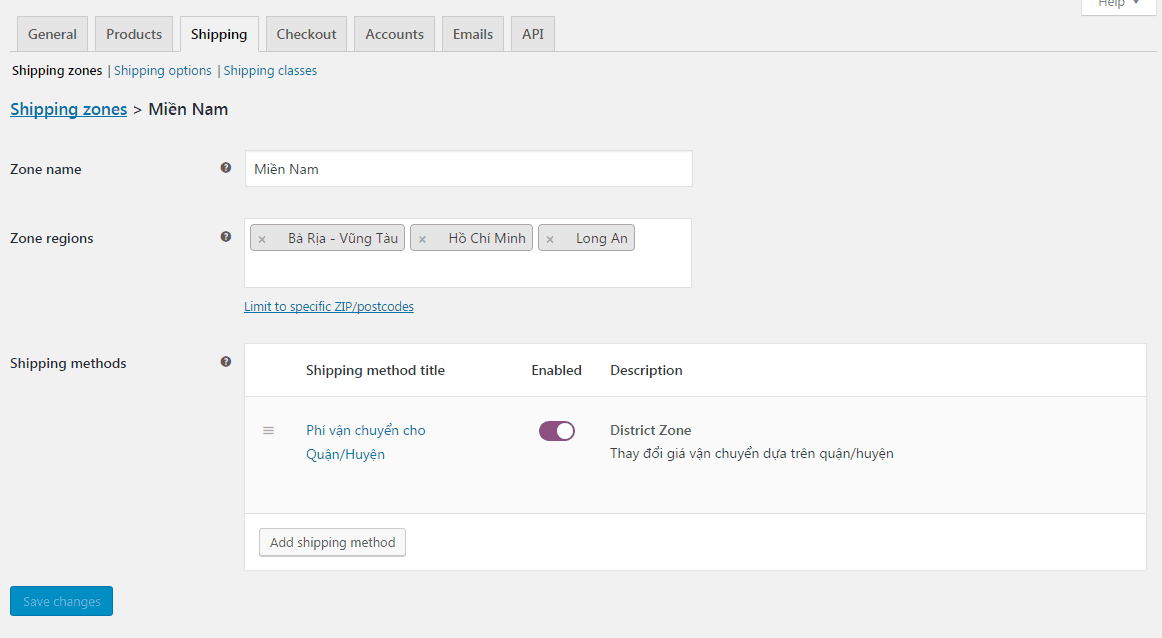The width and height of the screenshot is (1162, 638).
Task: Click the Zone name help icon
Action: point(226,168)
